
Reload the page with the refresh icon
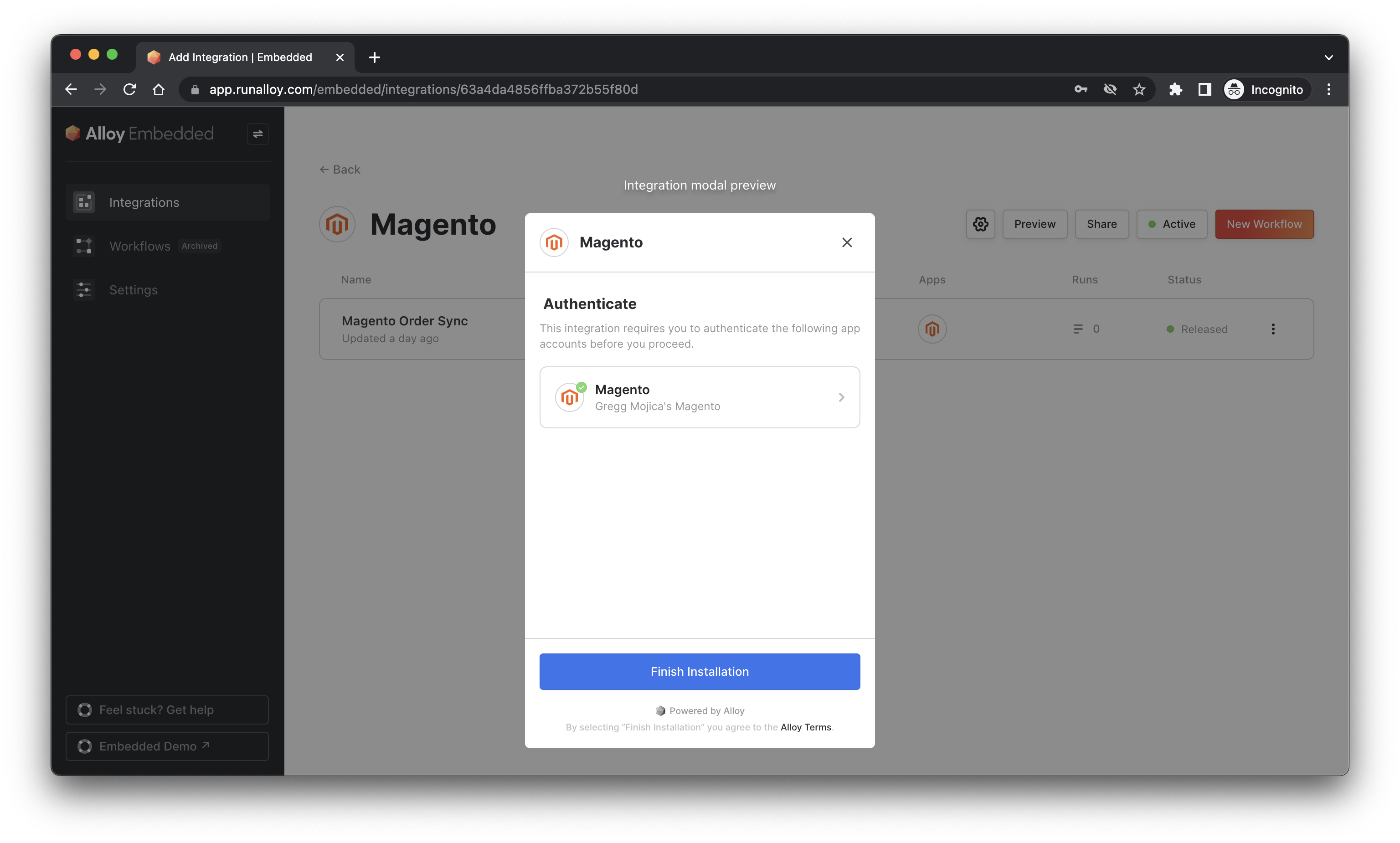[x=129, y=90]
